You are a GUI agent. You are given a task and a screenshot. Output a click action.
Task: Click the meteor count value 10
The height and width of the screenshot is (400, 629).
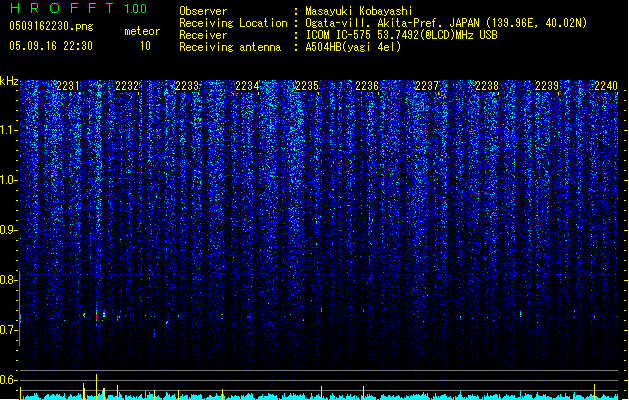[145, 46]
